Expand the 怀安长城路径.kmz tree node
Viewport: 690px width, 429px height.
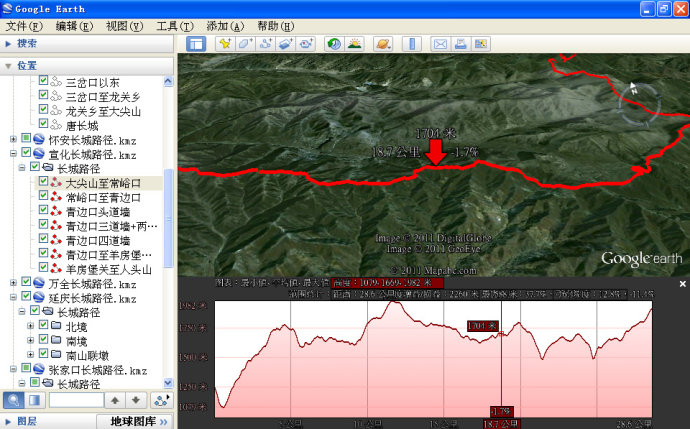pos(13,139)
